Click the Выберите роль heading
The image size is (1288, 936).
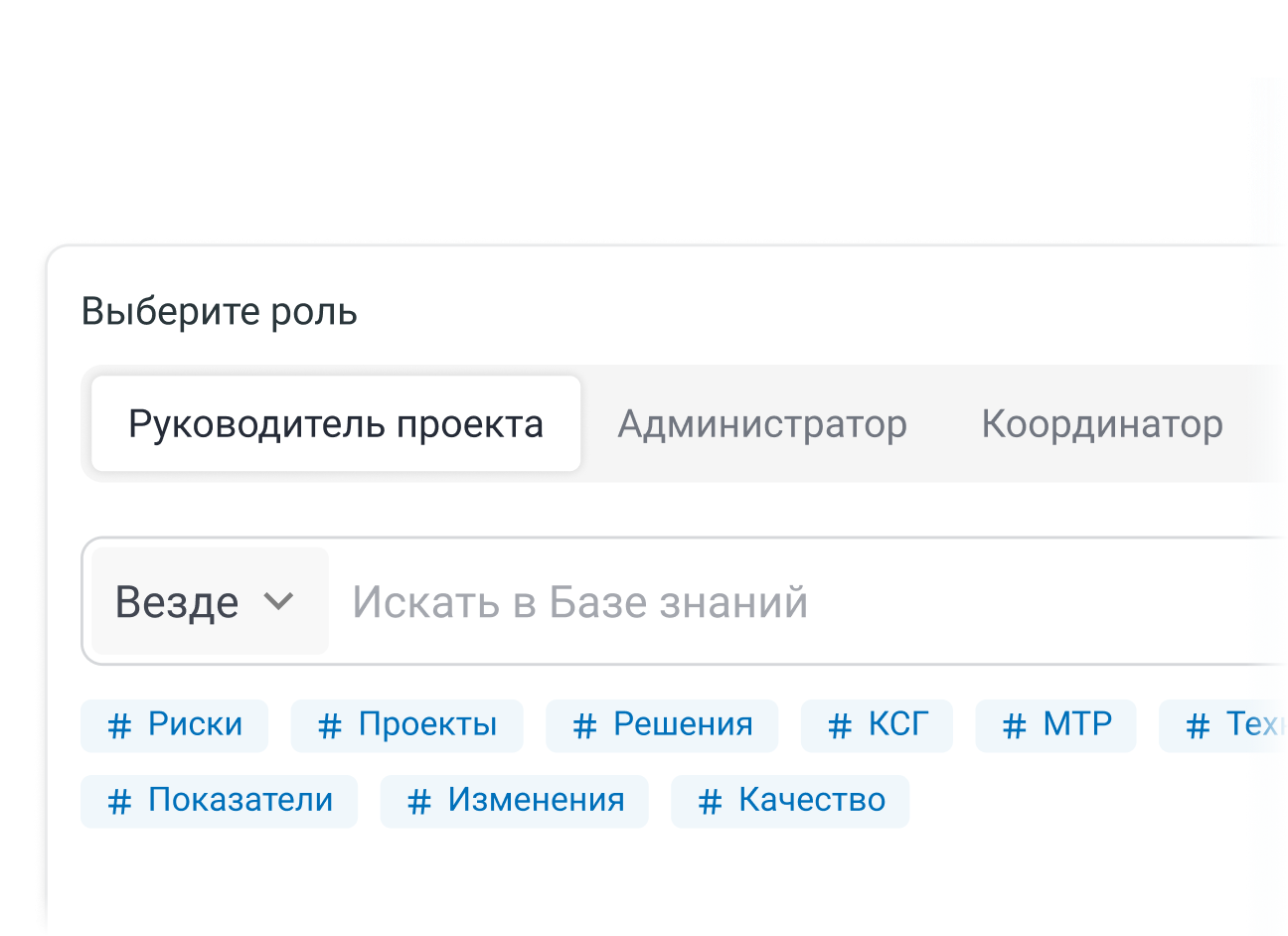tap(220, 311)
